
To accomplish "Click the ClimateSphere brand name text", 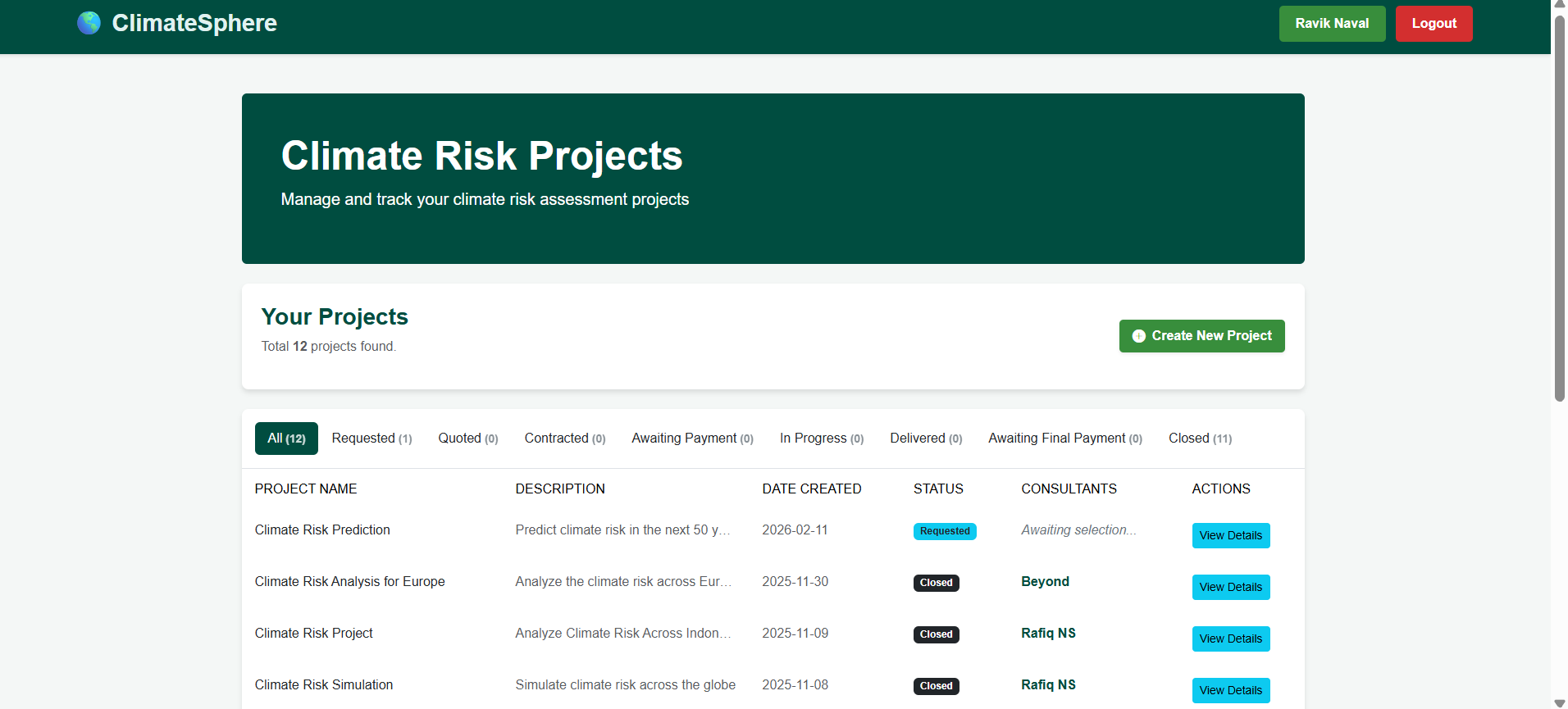I will pos(194,23).
